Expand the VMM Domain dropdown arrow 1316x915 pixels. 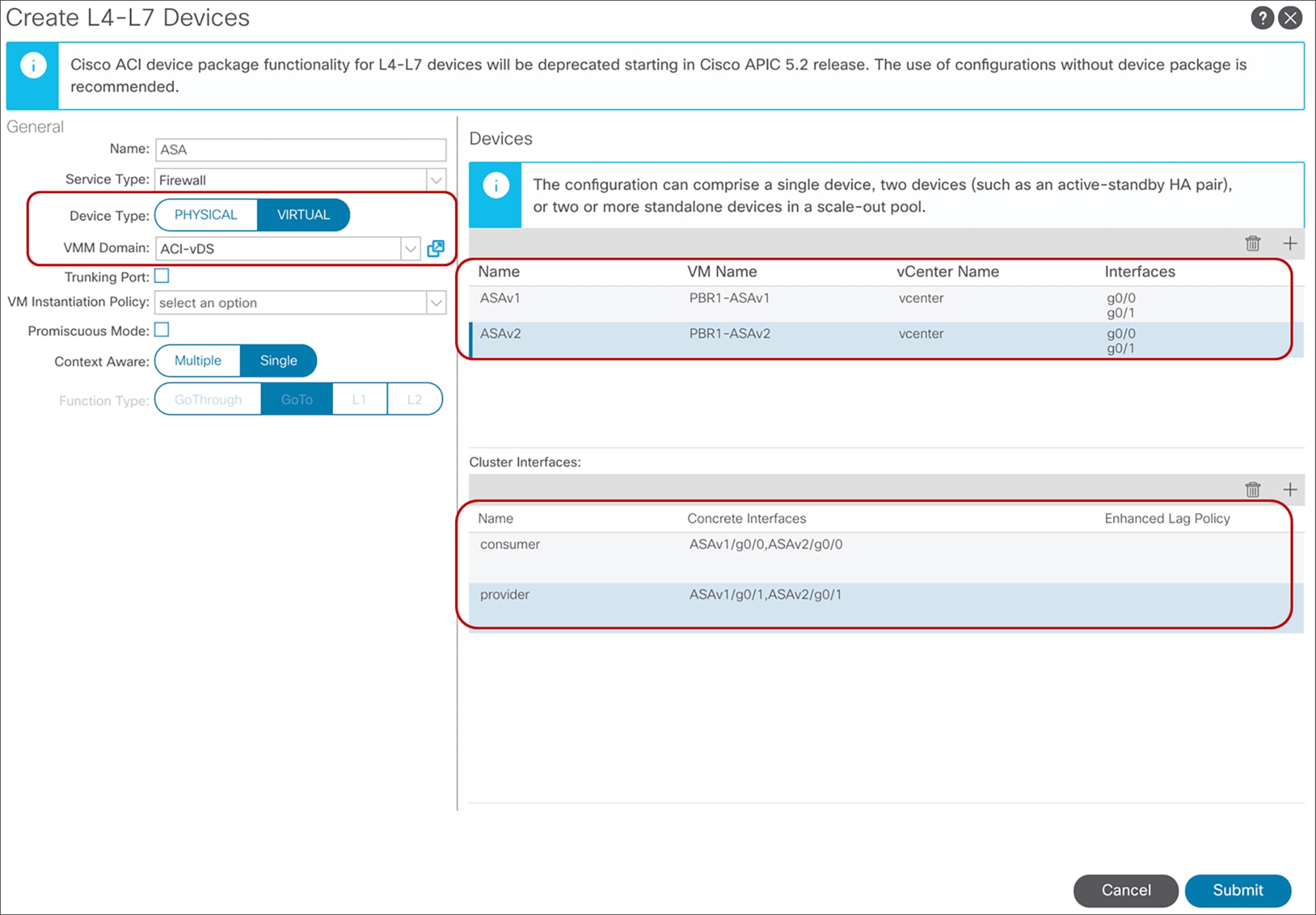(410, 249)
